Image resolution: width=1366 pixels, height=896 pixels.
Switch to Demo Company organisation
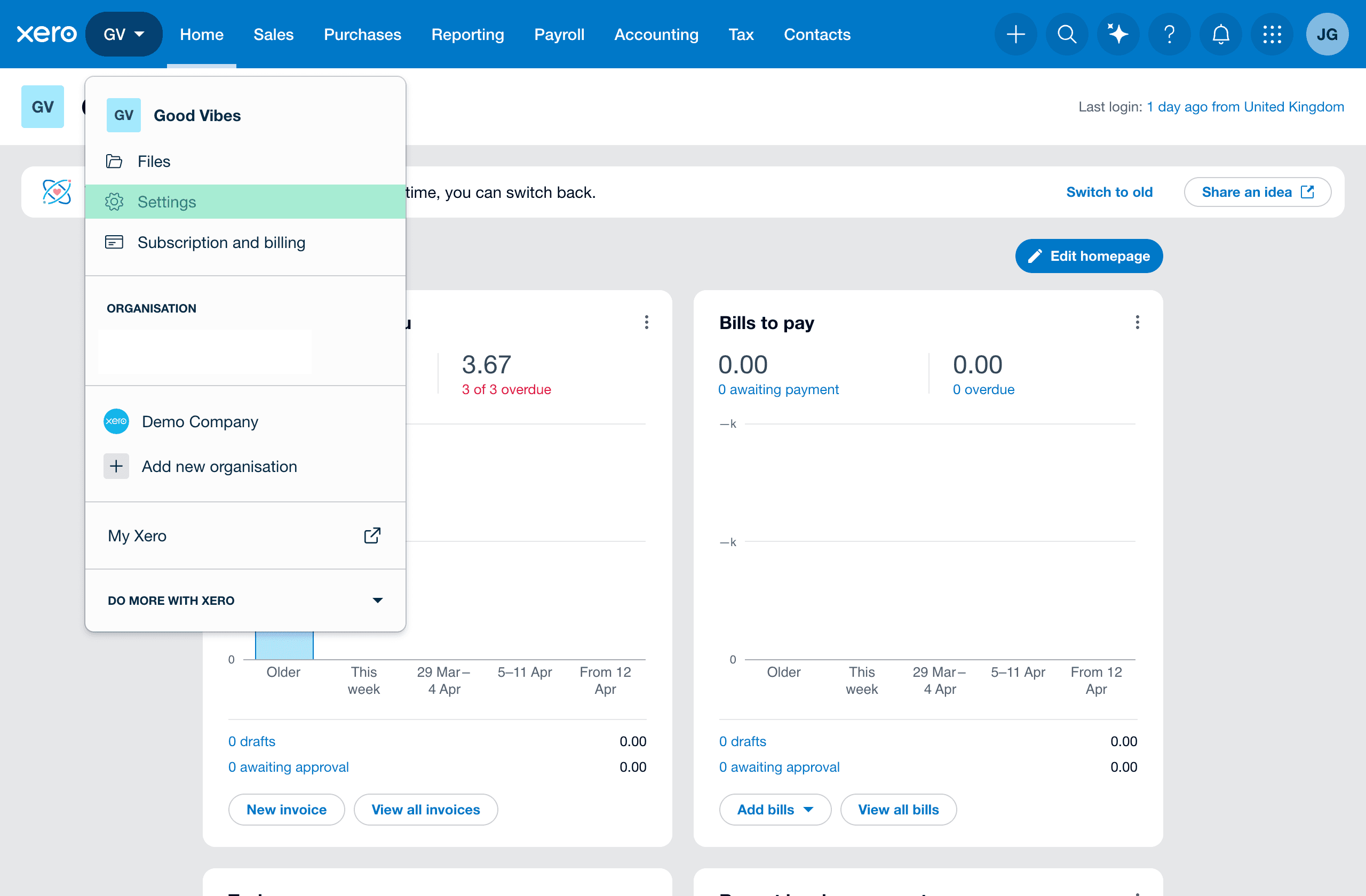200,422
